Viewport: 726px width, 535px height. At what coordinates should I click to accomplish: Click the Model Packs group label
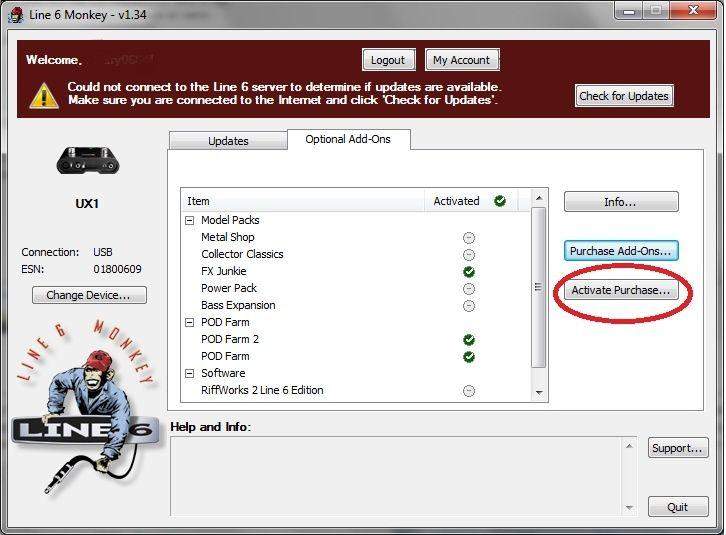230,220
